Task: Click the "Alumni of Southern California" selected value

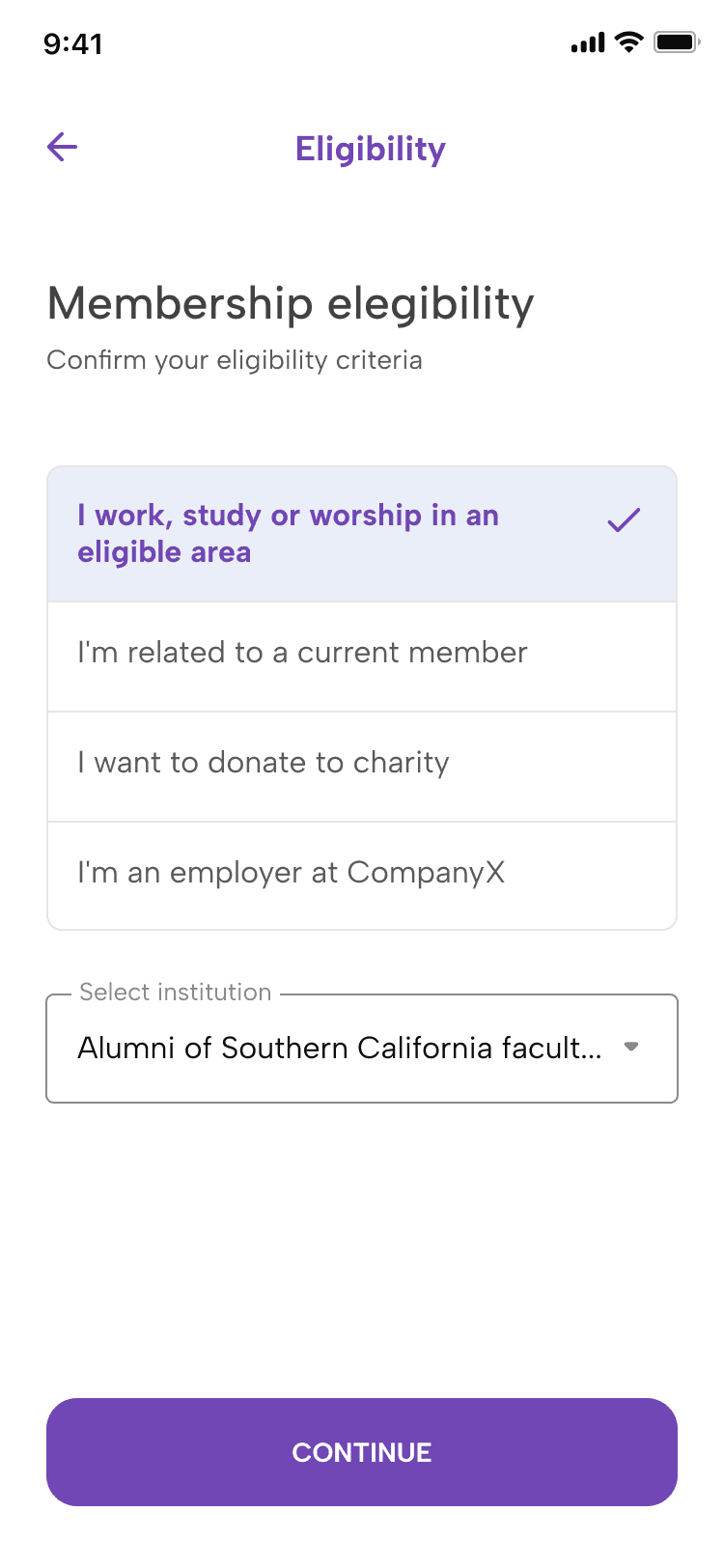Action: click(339, 1049)
